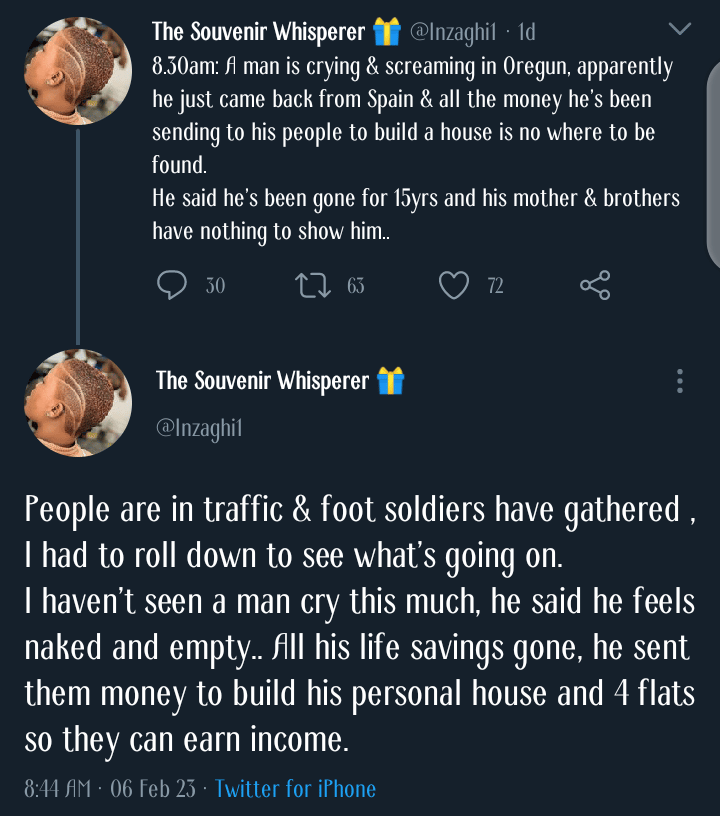Open the three-dot menu on the second tweet
Image resolution: width=720 pixels, height=816 pixels.
tap(680, 381)
